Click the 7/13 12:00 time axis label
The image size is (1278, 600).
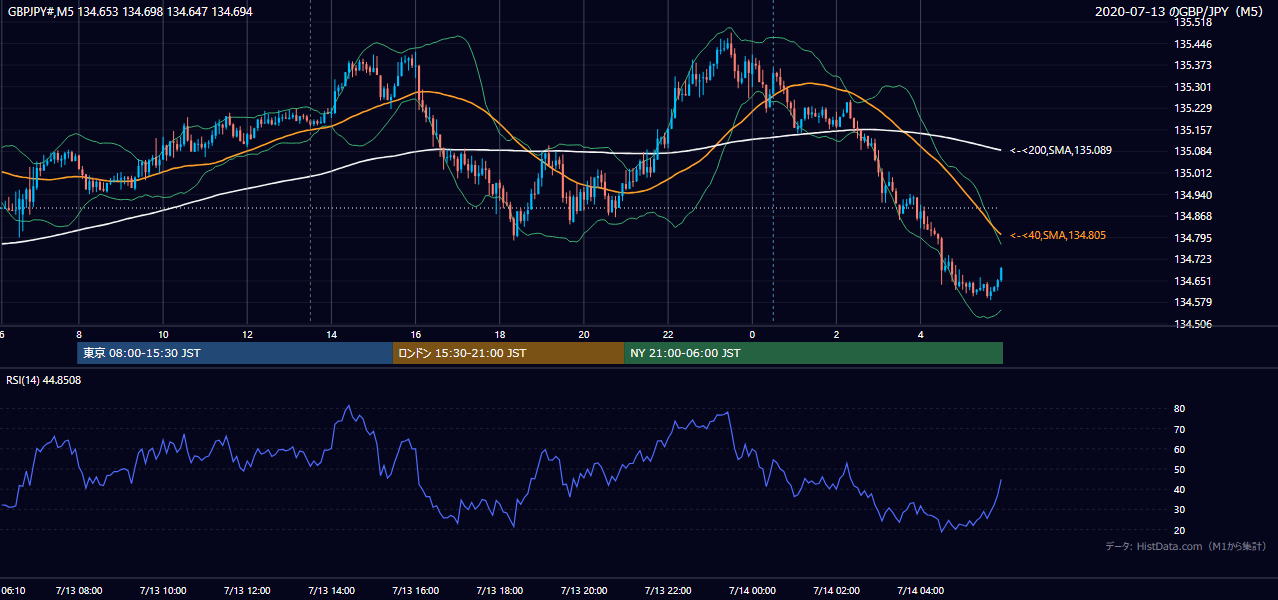click(247, 591)
